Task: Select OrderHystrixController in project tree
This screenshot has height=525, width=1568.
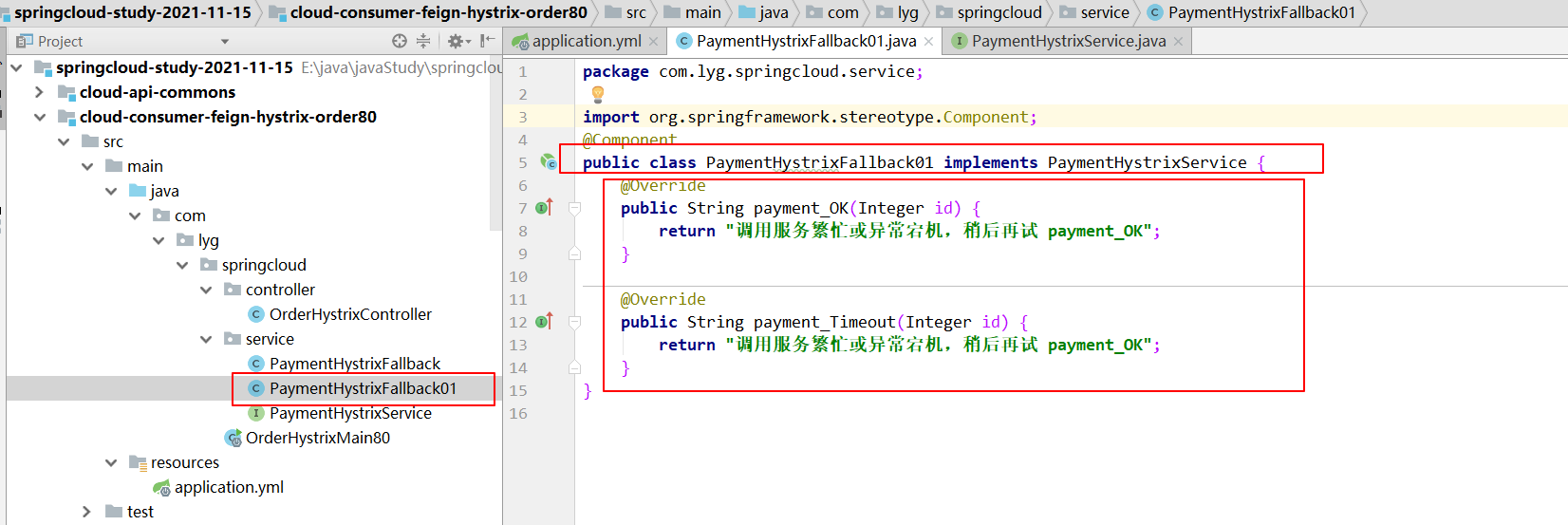Action: [x=350, y=314]
